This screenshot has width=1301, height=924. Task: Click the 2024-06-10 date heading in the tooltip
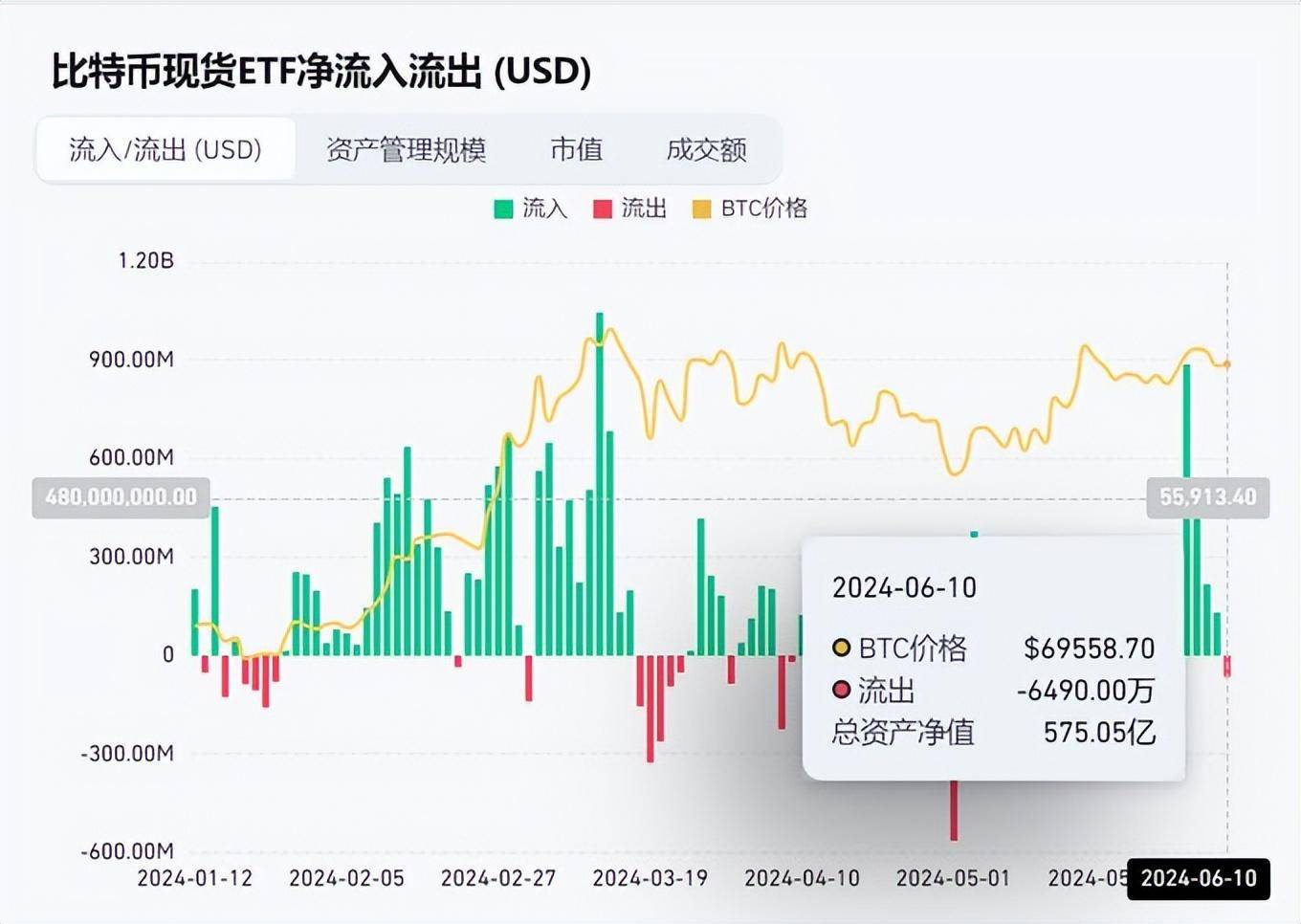click(x=904, y=587)
